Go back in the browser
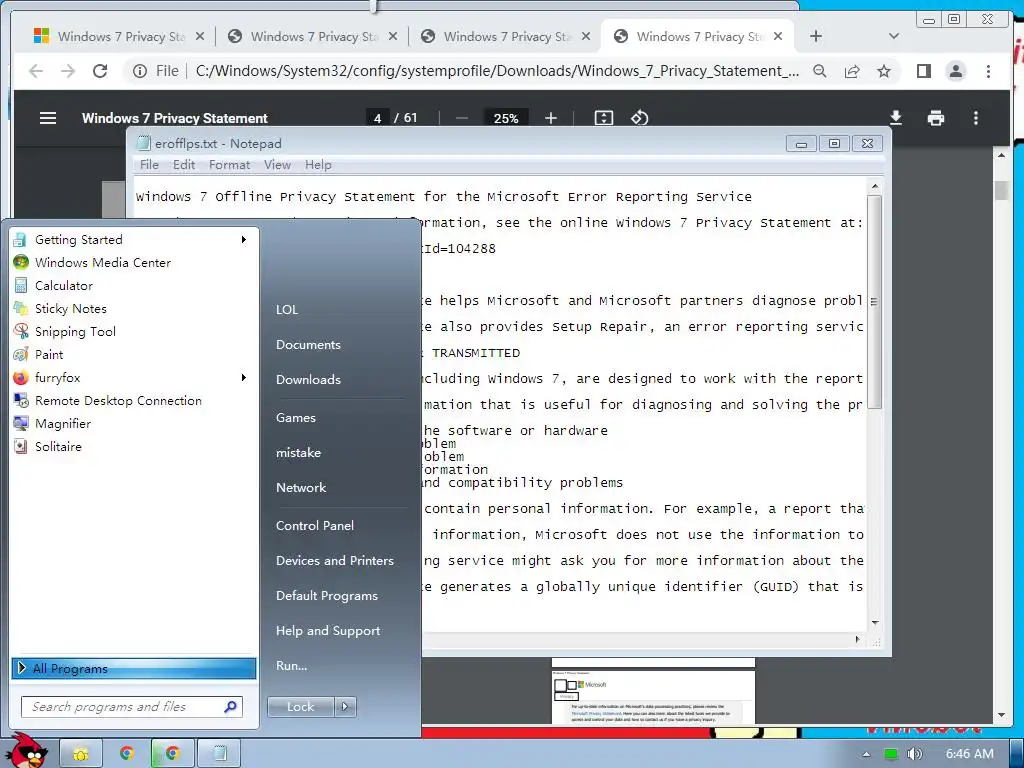 36,71
